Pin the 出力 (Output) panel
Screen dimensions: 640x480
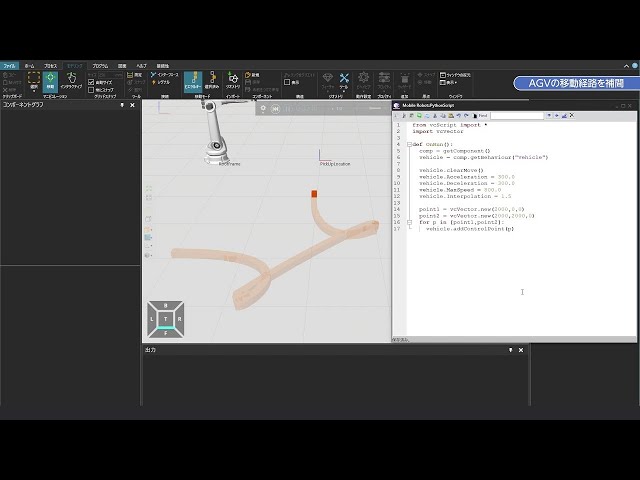510,350
